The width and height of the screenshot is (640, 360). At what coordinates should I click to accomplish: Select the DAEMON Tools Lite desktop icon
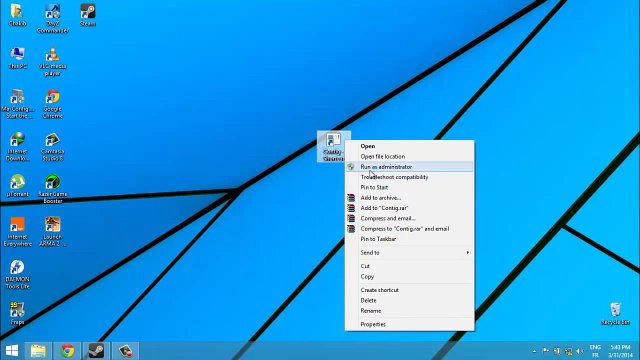18,274
